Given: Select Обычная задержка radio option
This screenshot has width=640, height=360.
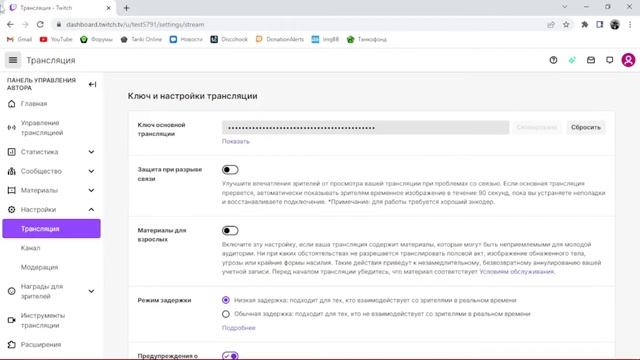Looking at the screenshot, I should [x=226, y=314].
